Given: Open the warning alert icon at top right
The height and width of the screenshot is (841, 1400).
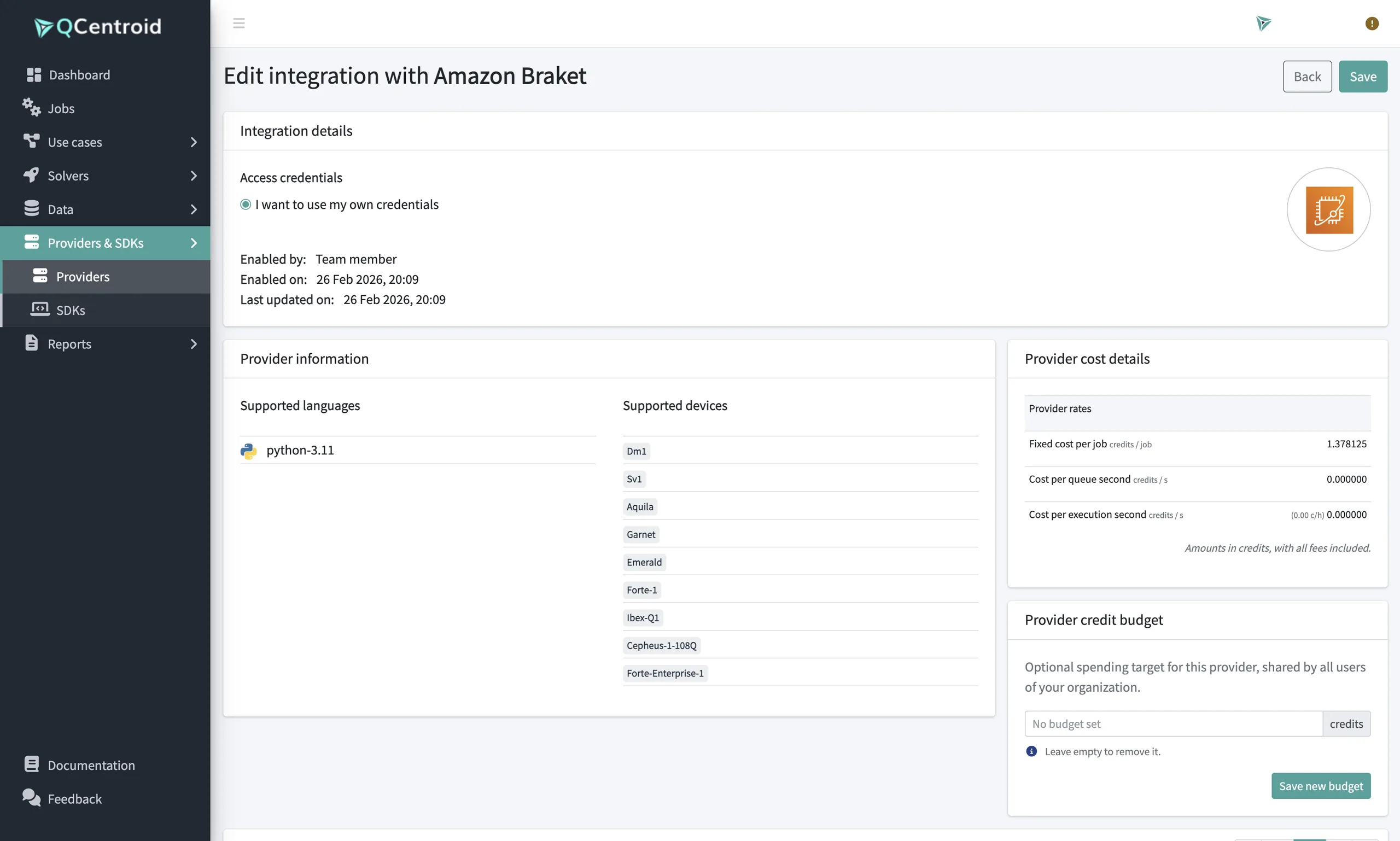Looking at the screenshot, I should [1372, 23].
